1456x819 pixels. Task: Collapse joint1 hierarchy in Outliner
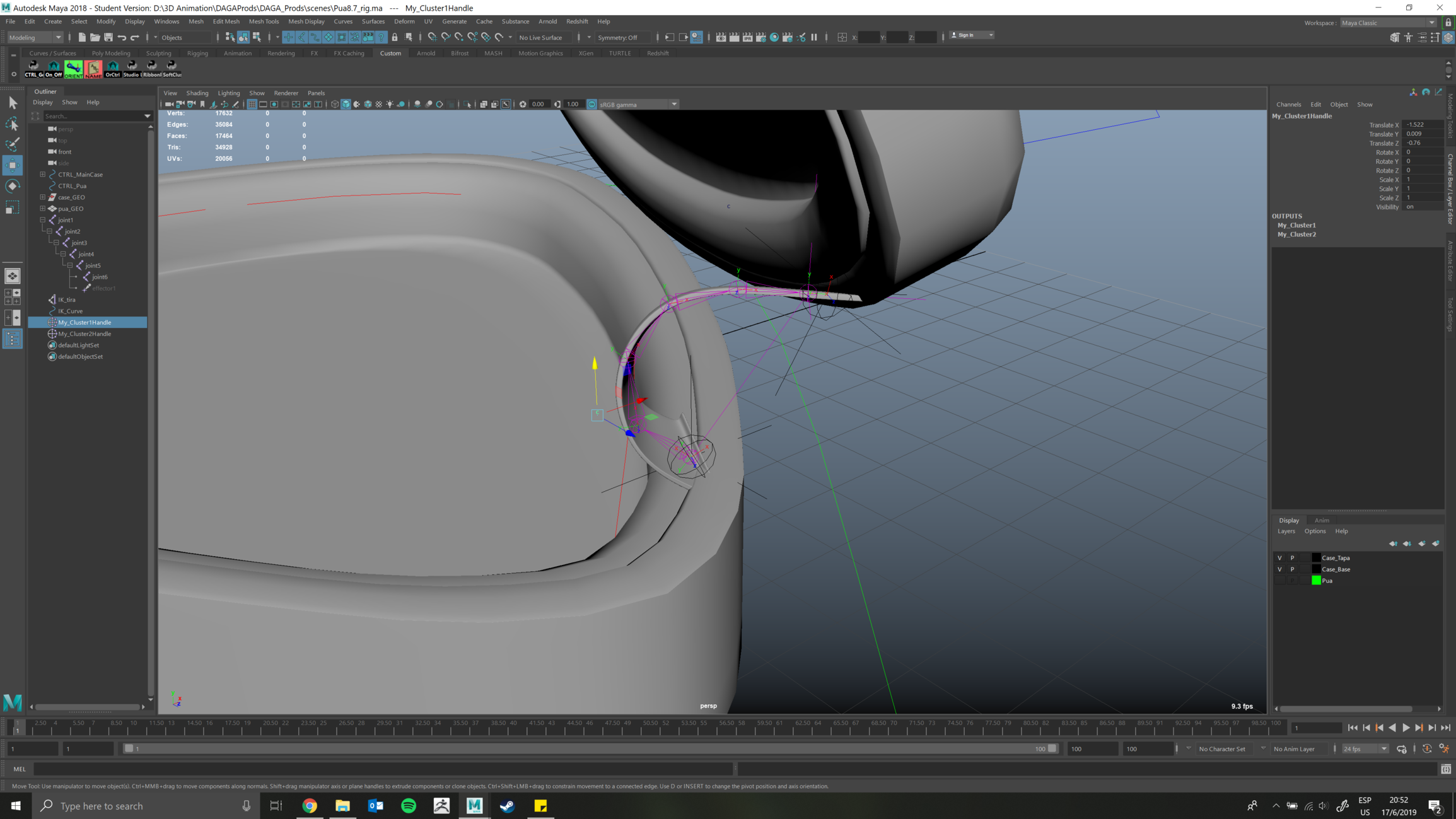click(42, 220)
